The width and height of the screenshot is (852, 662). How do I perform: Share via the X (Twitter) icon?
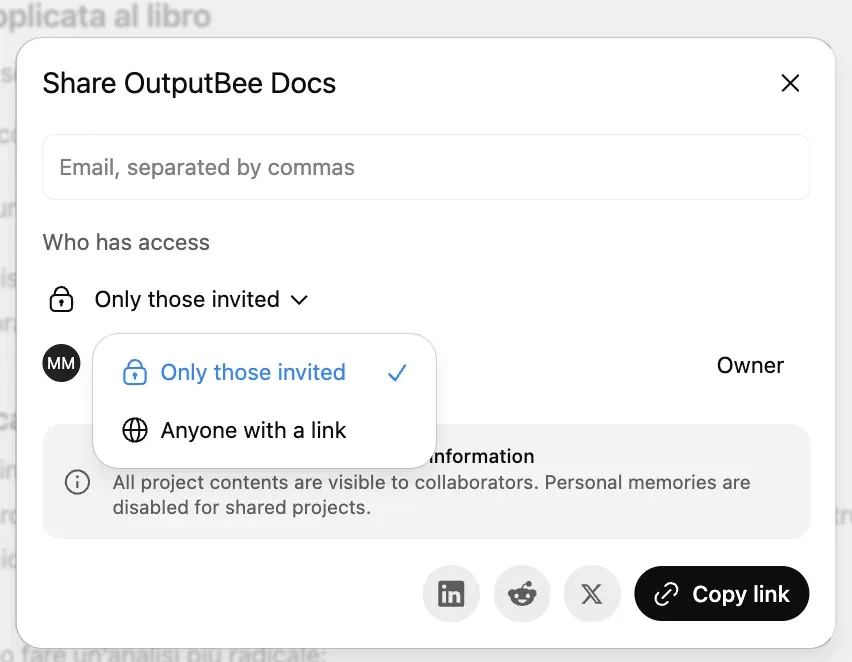point(592,594)
